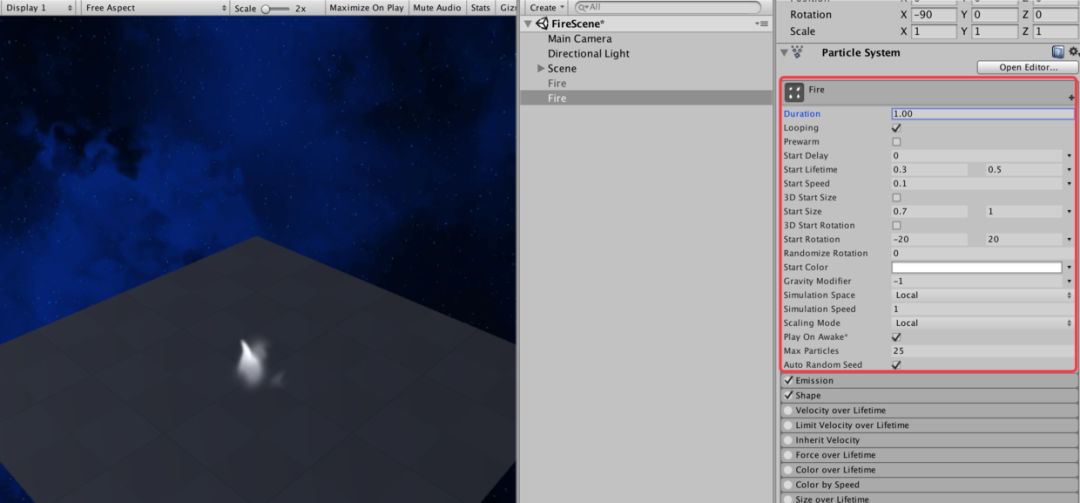Open the Free Aspect dropdown
This screenshot has width=1080, height=503.
[x=156, y=8]
